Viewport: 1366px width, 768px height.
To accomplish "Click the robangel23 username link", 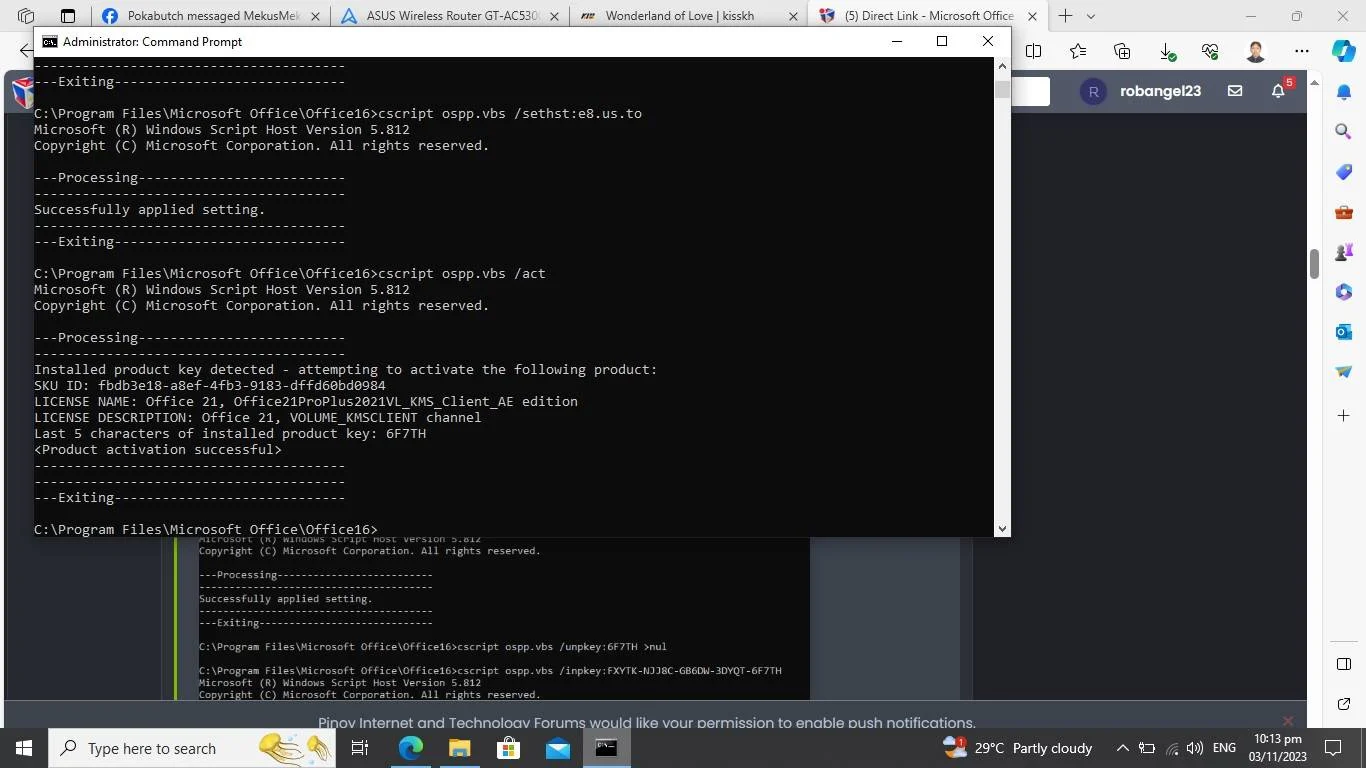I will pos(1160,91).
